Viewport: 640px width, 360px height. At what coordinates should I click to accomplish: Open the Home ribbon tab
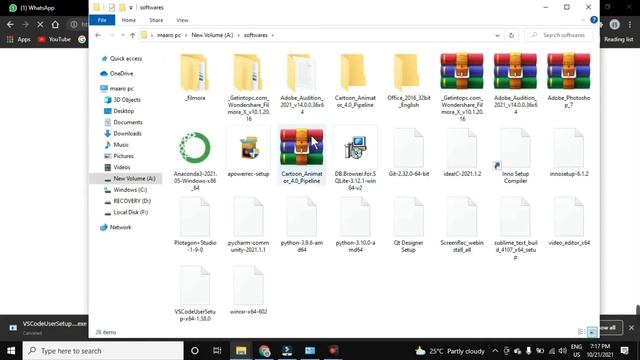point(129,20)
